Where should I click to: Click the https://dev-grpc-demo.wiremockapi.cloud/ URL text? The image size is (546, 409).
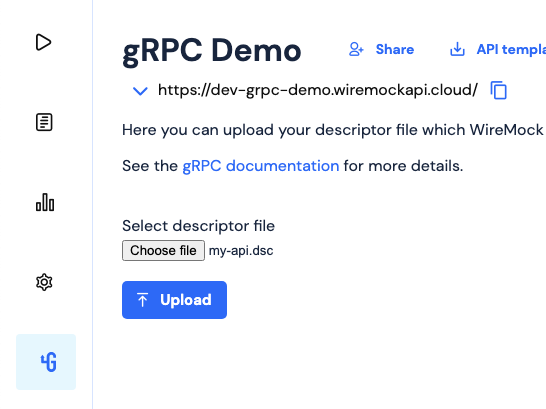(318, 90)
